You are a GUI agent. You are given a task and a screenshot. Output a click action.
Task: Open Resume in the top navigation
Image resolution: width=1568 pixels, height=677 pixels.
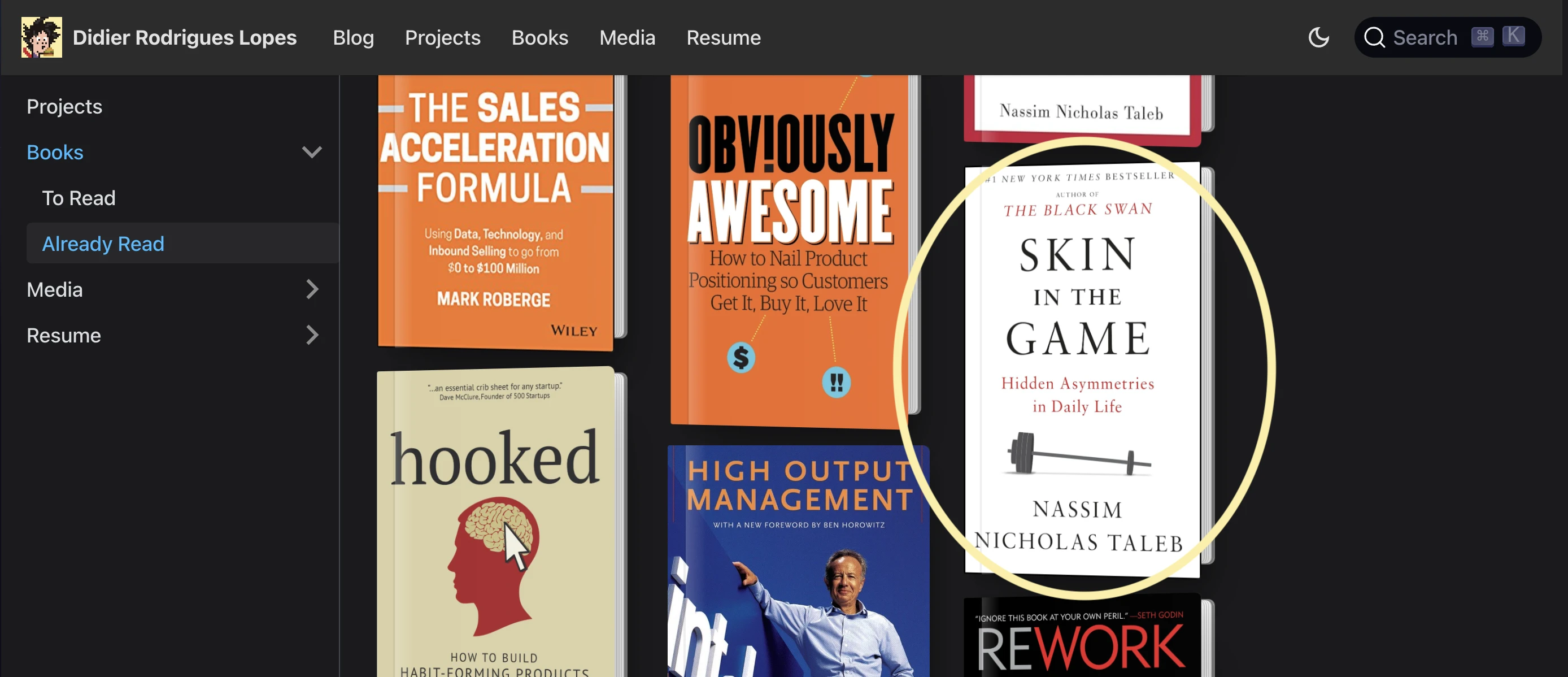point(723,38)
